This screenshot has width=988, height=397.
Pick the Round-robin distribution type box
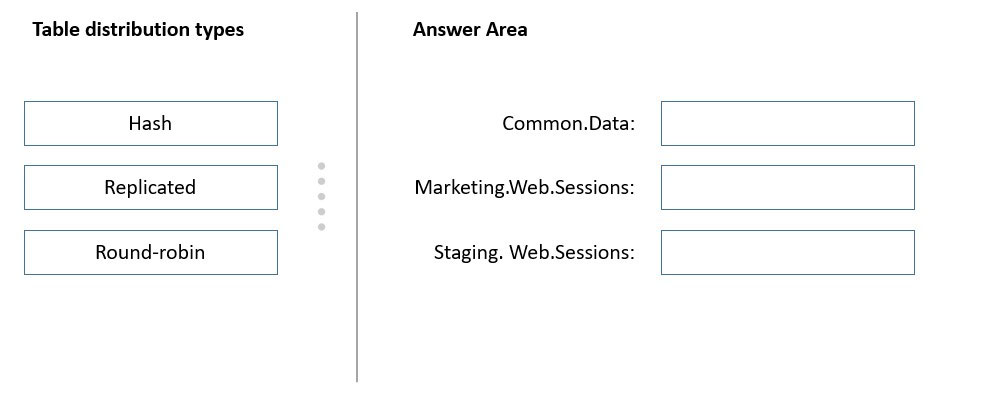[x=151, y=252]
